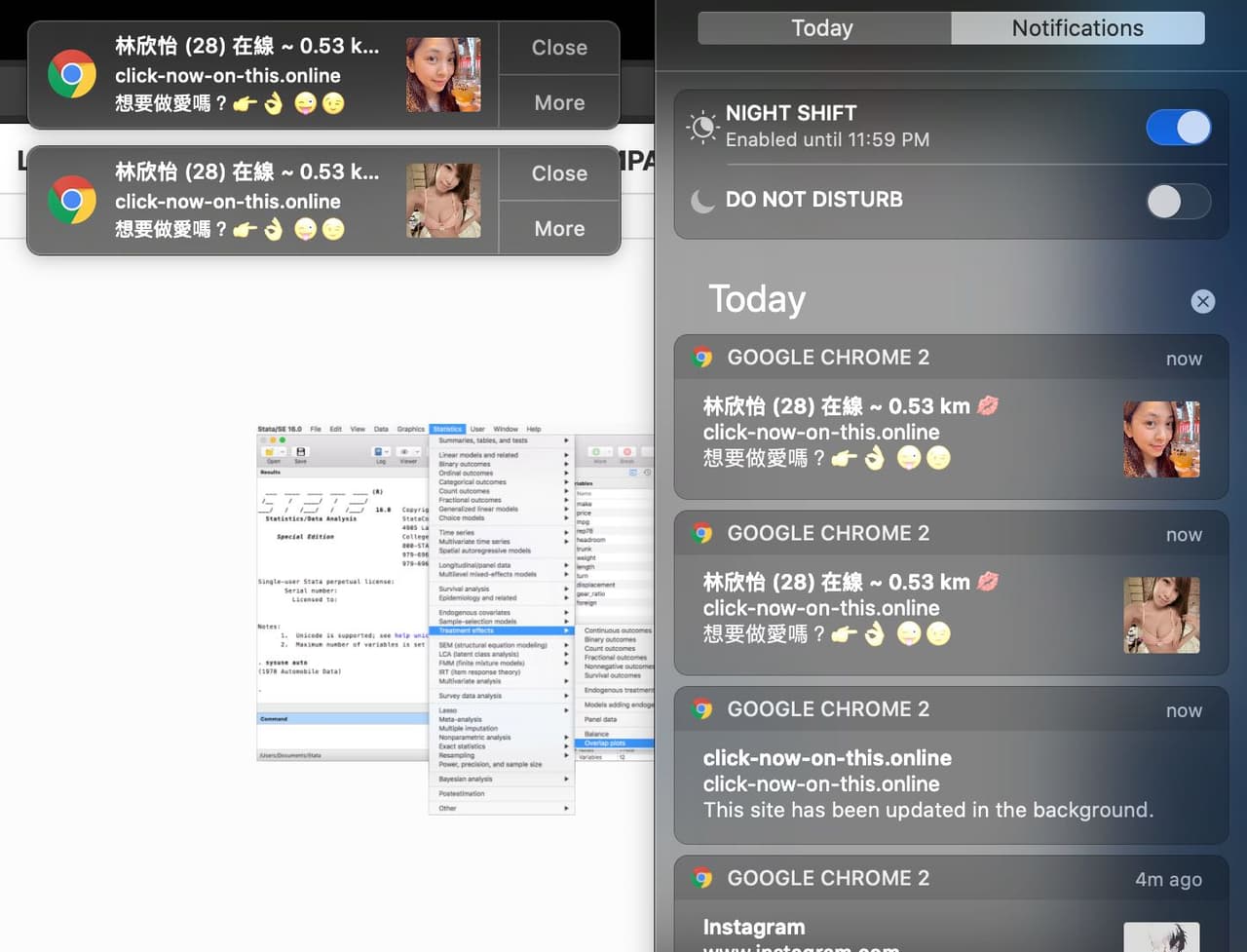Click the Night Shift sun-moon icon

tap(702, 127)
